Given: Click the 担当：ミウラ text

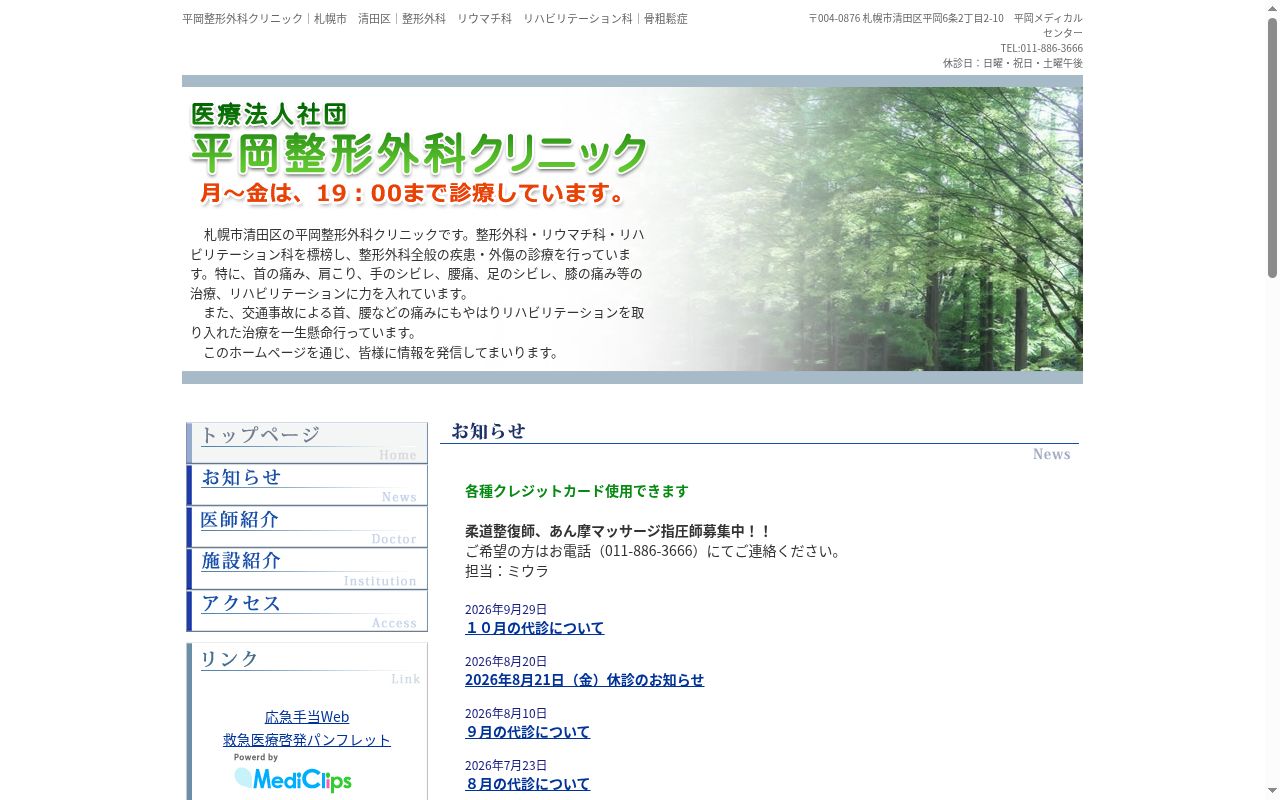Looking at the screenshot, I should pyautogui.click(x=507, y=571).
